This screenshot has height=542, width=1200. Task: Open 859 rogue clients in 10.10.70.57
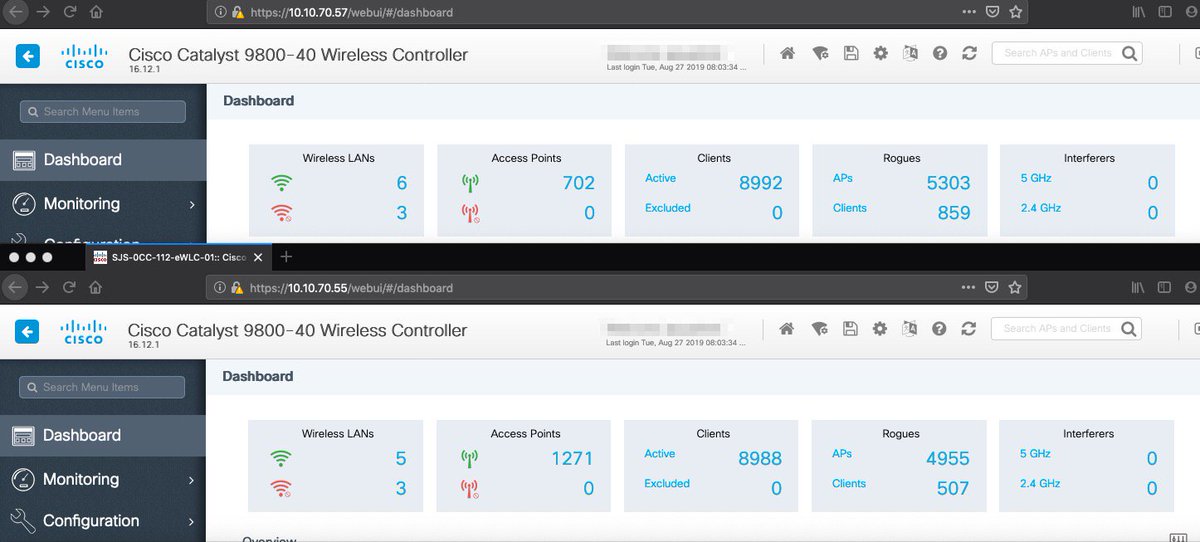pos(954,213)
